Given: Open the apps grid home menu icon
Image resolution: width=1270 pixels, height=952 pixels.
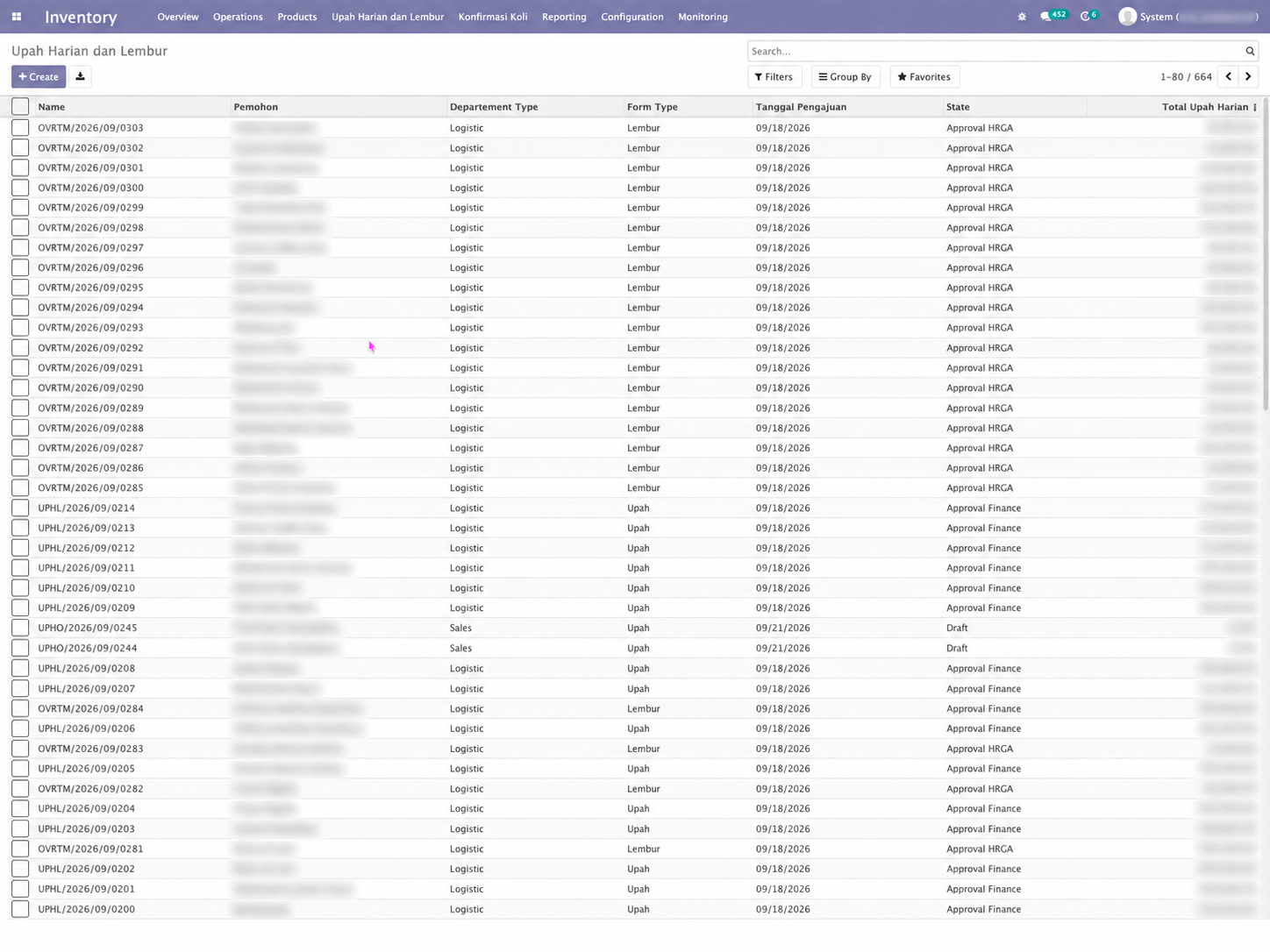Looking at the screenshot, I should pyautogui.click(x=16, y=17).
